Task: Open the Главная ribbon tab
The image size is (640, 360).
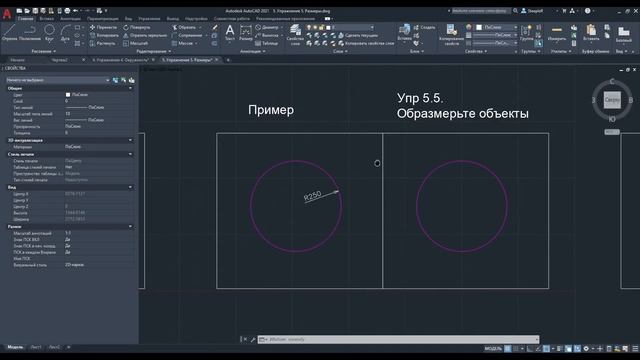Action: tap(25, 19)
